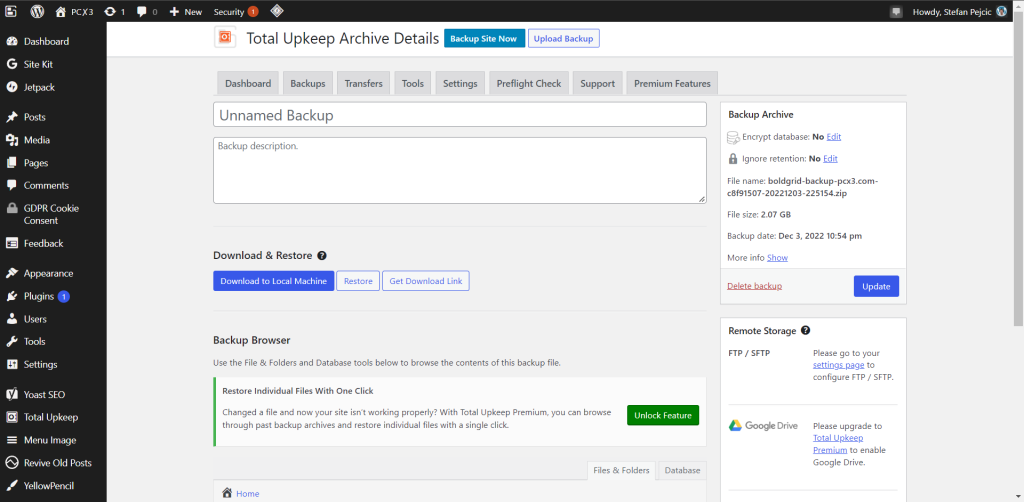Open Total Upkeep in the sidebar
This screenshot has height=502, width=1024.
point(53,417)
